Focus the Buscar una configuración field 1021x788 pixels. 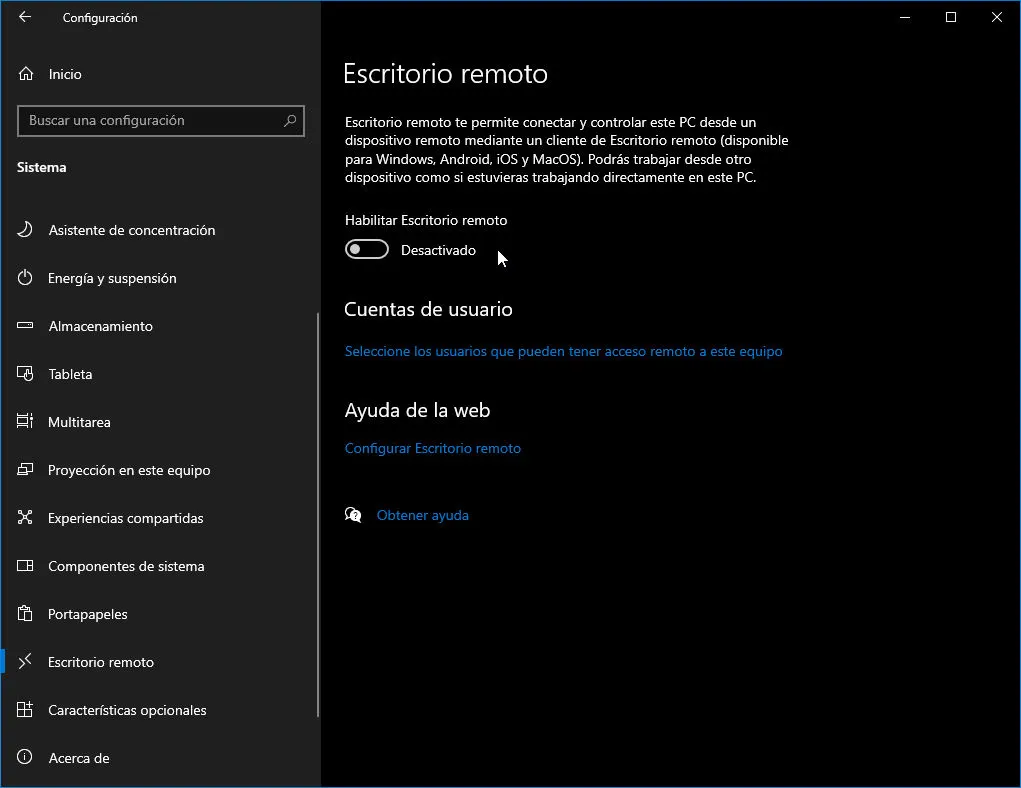[x=161, y=120]
